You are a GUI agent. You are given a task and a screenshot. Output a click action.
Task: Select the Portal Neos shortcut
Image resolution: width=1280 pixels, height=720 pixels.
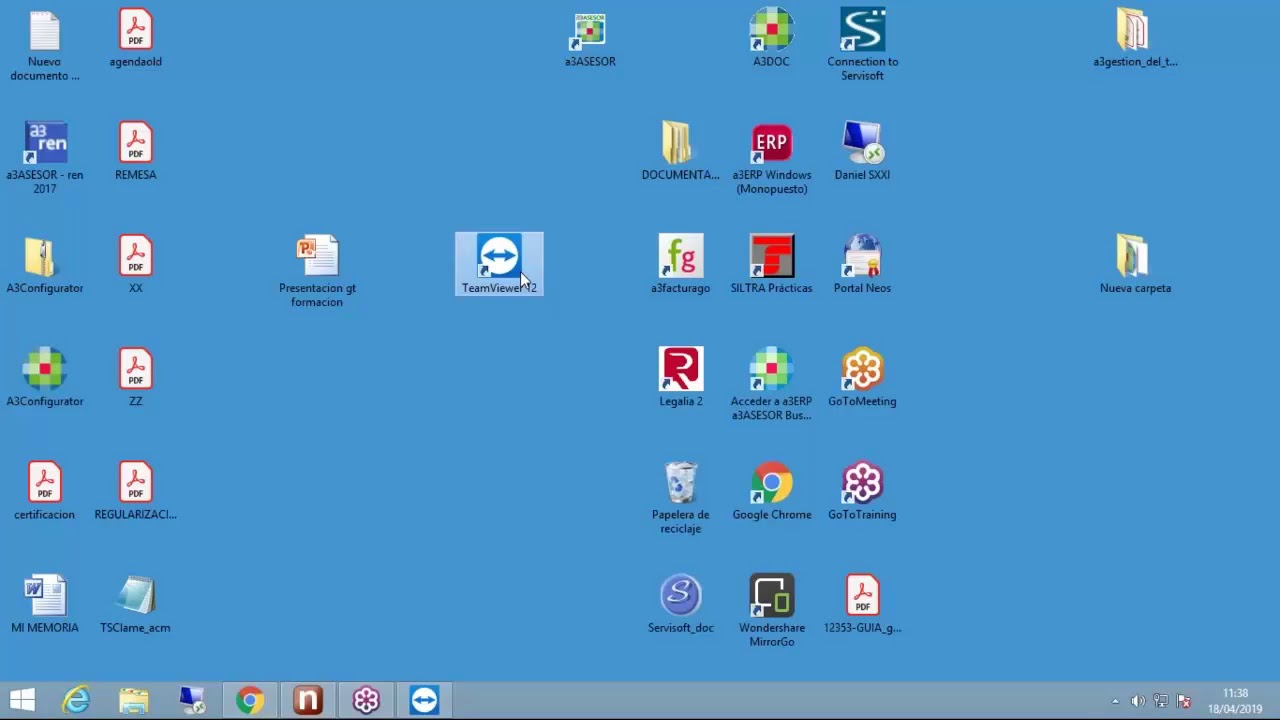coord(862,265)
